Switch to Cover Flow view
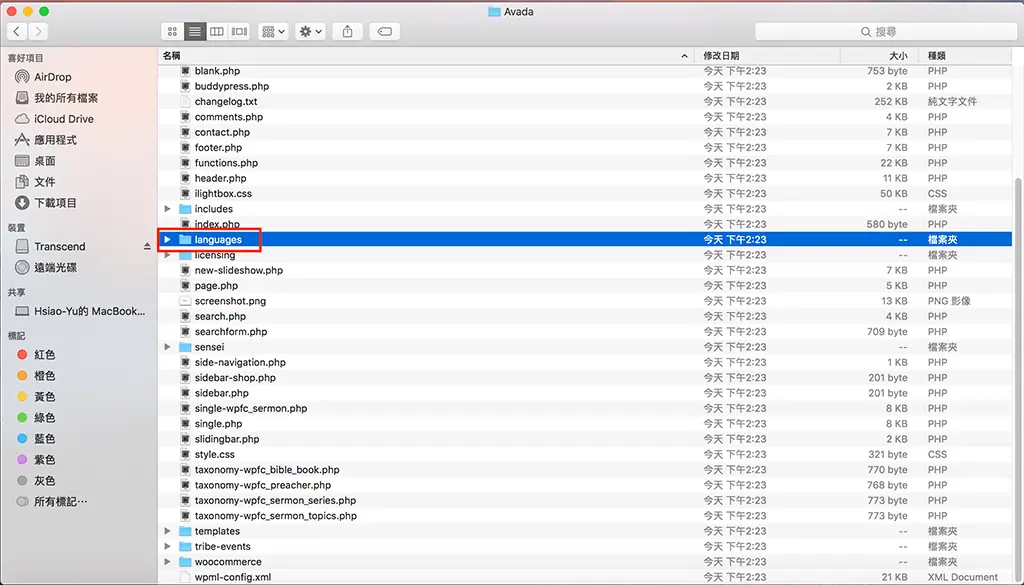Image resolution: width=1024 pixels, height=585 pixels. [x=239, y=31]
